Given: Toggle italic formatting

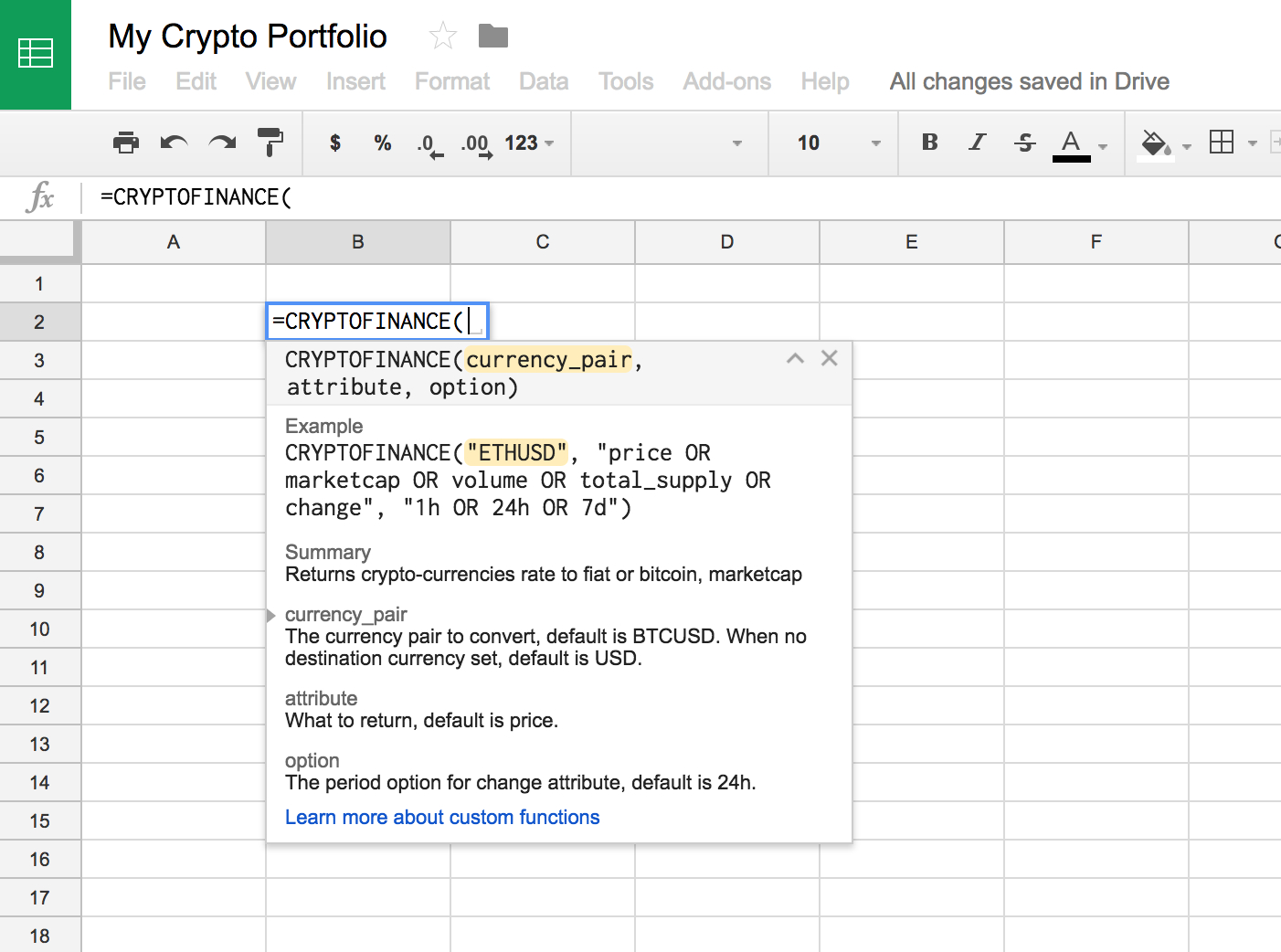Looking at the screenshot, I should click(x=977, y=143).
